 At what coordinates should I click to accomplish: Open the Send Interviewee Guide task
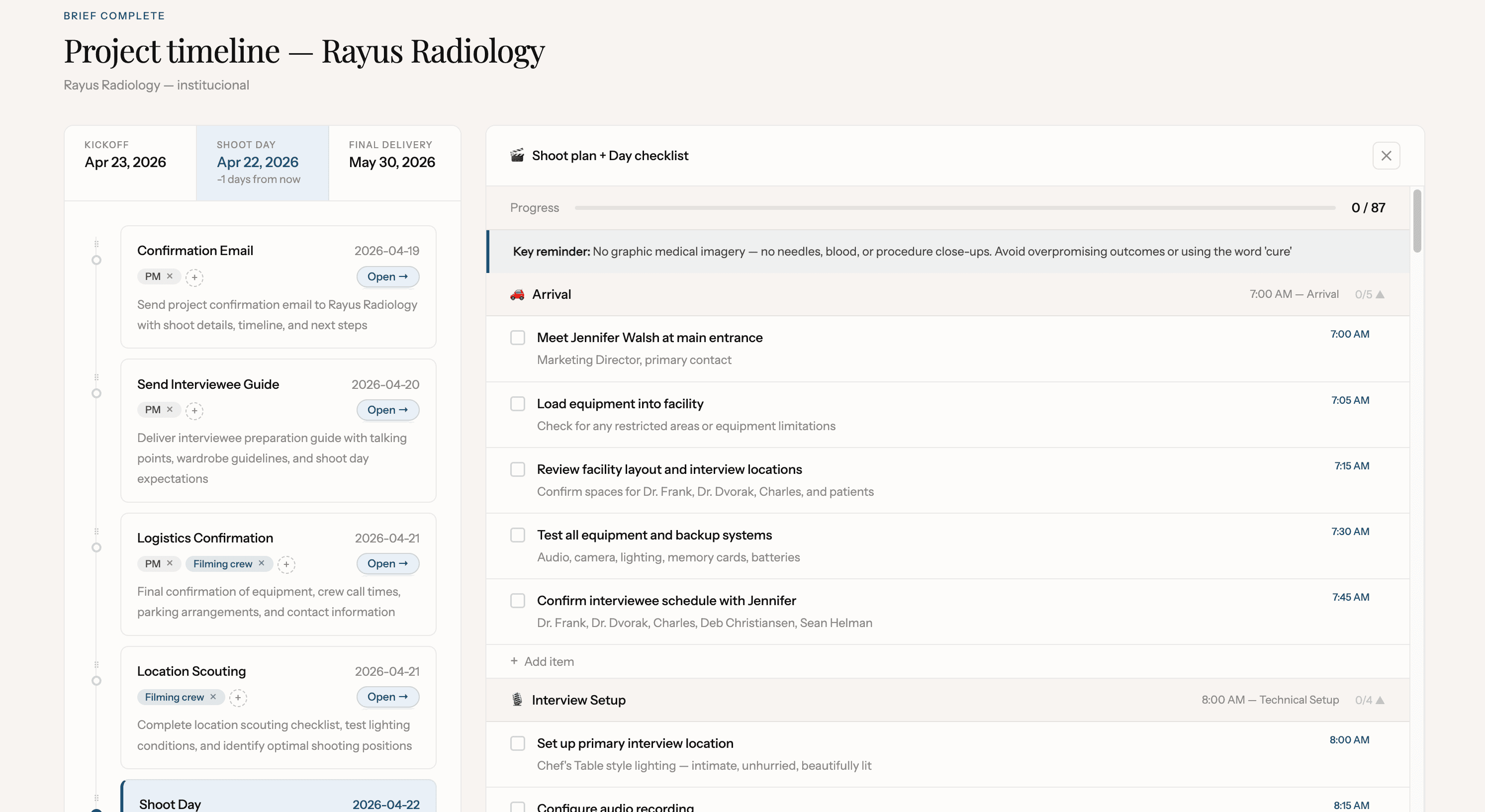tap(387, 410)
